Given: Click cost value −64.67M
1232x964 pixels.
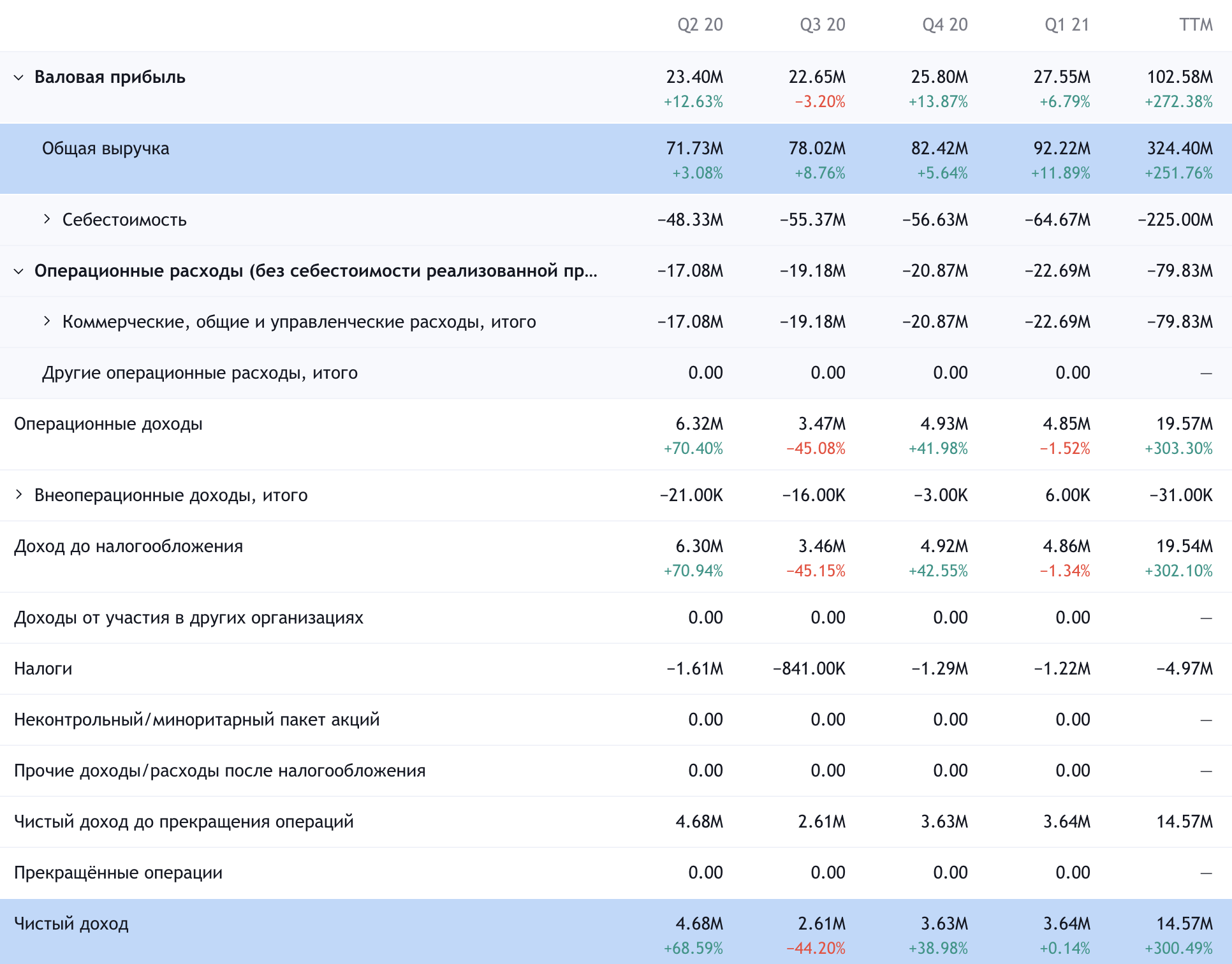Looking at the screenshot, I should click(1058, 220).
